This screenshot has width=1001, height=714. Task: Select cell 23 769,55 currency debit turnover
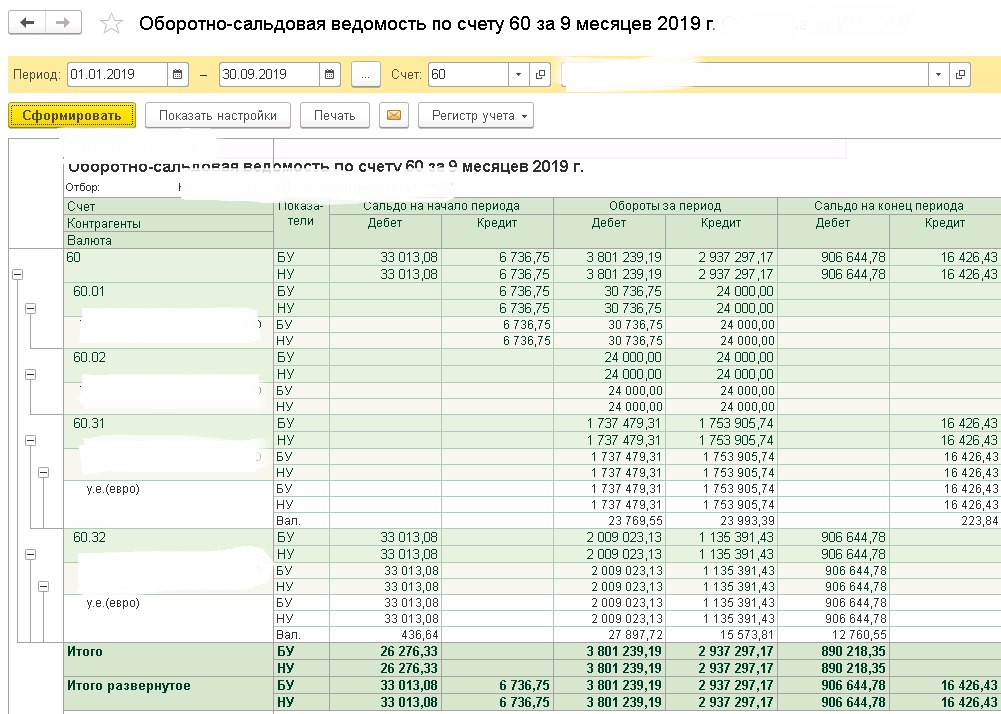(x=610, y=521)
